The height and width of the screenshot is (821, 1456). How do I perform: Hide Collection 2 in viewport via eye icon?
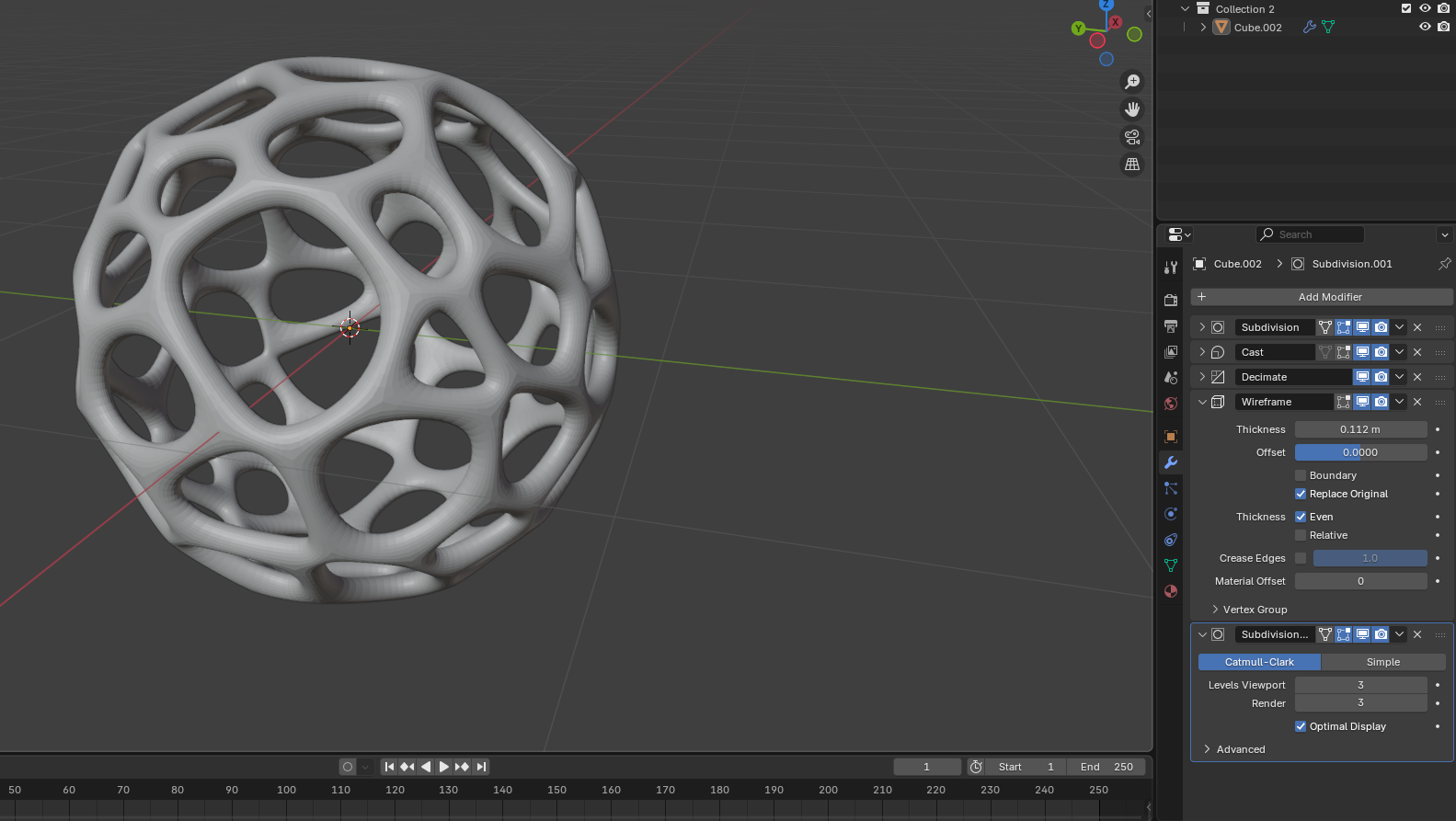point(1425,8)
